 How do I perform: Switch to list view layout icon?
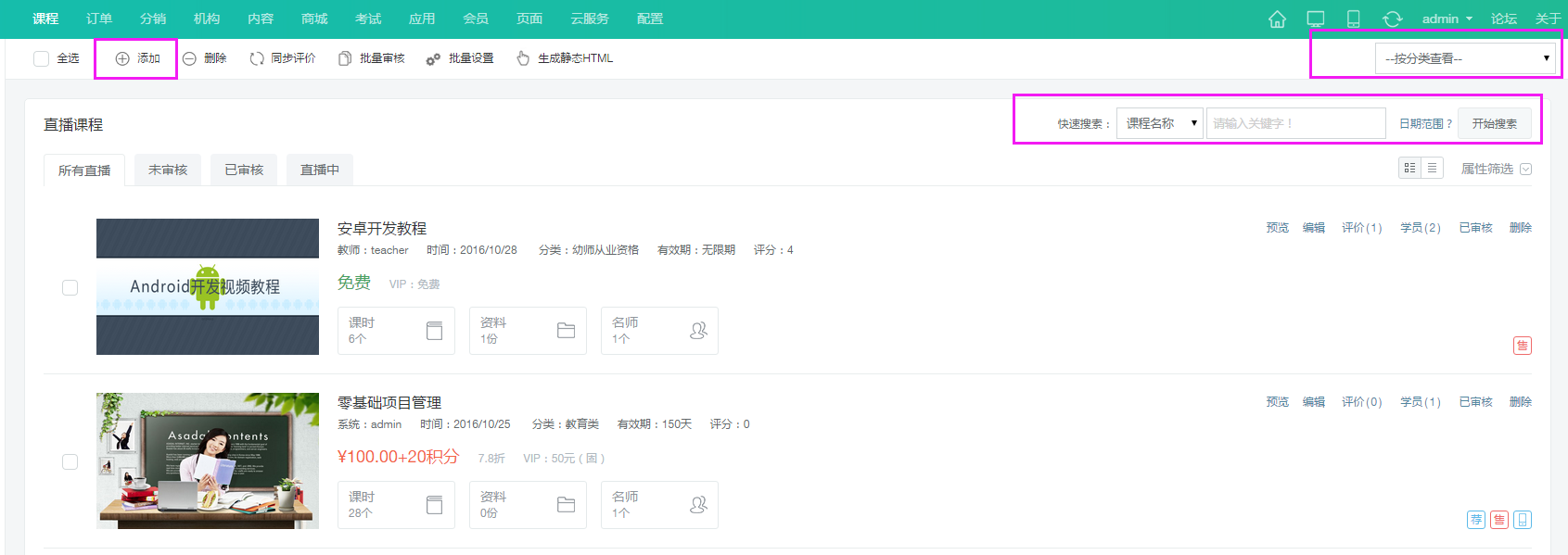(x=1433, y=168)
